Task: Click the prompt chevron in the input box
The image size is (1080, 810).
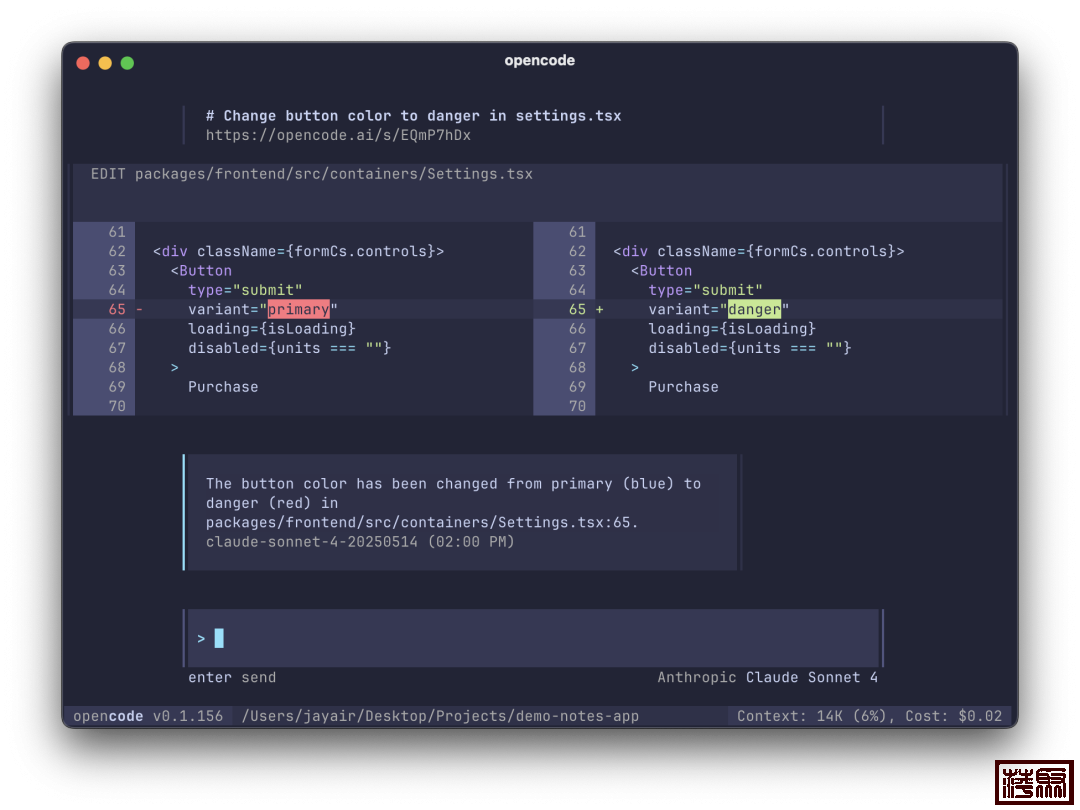Action: coord(201,638)
